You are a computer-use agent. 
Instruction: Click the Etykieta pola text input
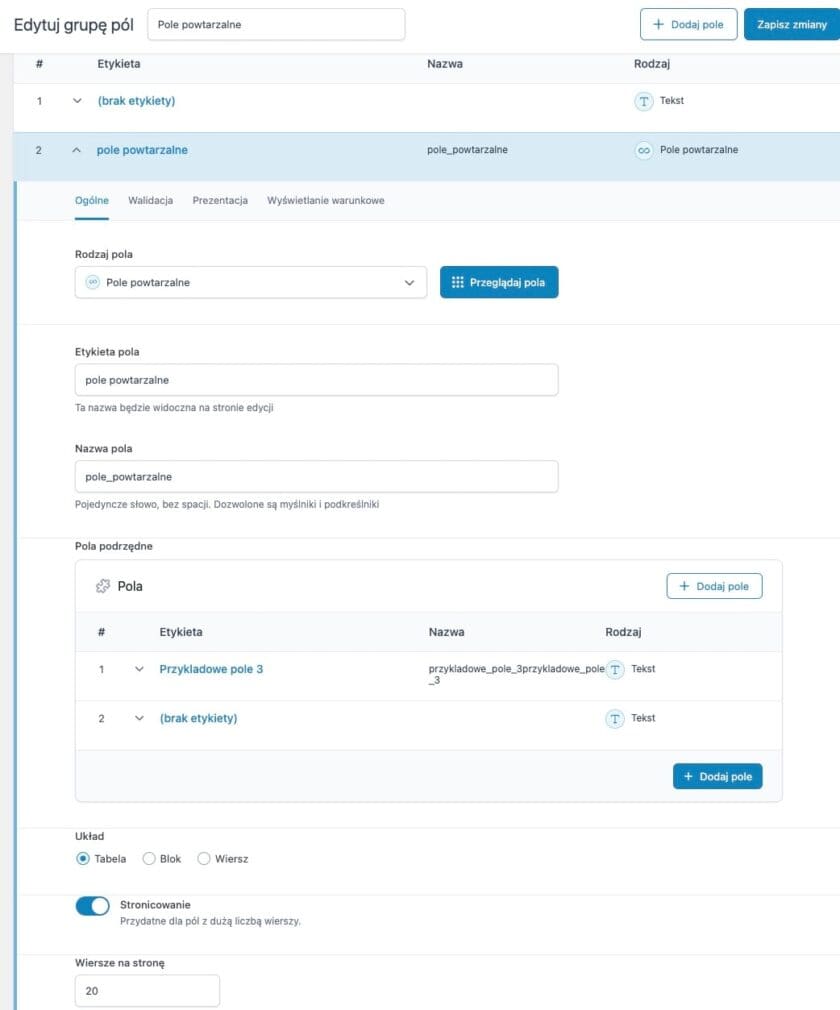(x=316, y=380)
